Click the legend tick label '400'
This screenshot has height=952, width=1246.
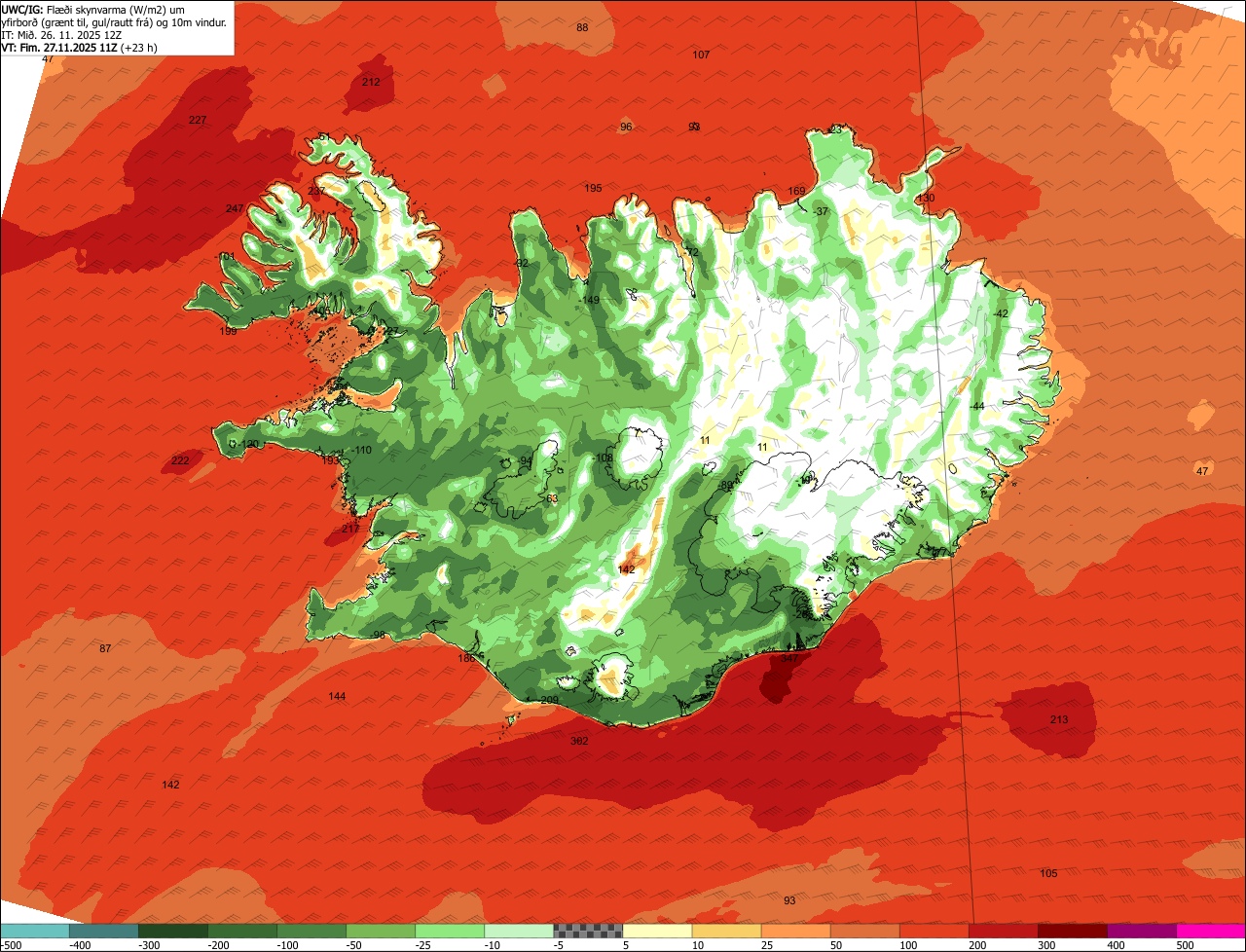[1116, 945]
